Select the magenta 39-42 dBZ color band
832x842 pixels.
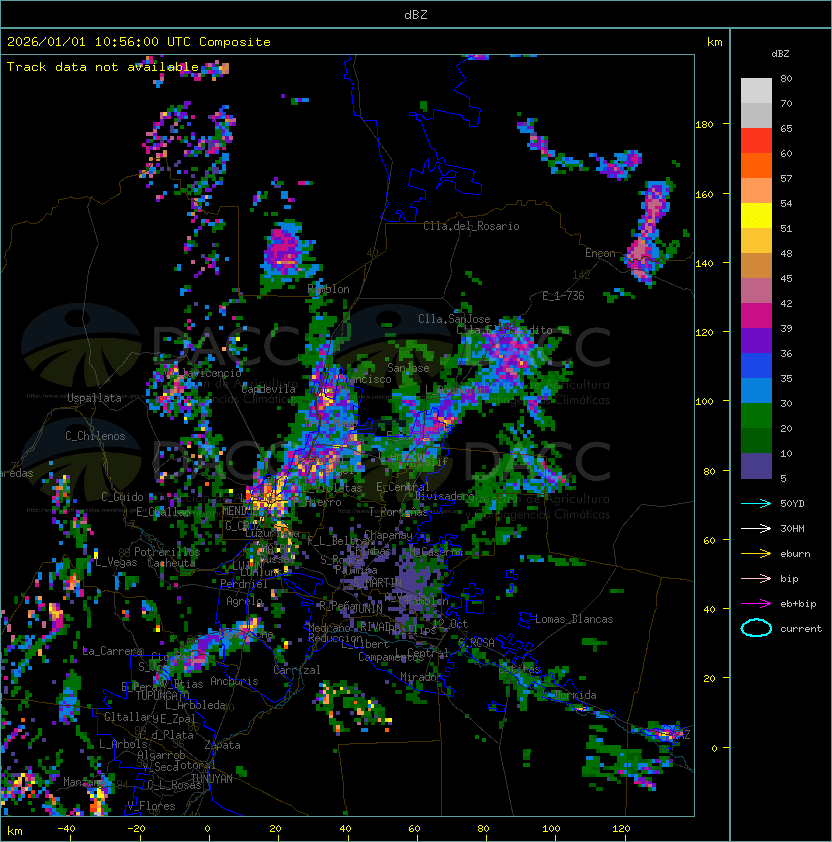[756, 316]
